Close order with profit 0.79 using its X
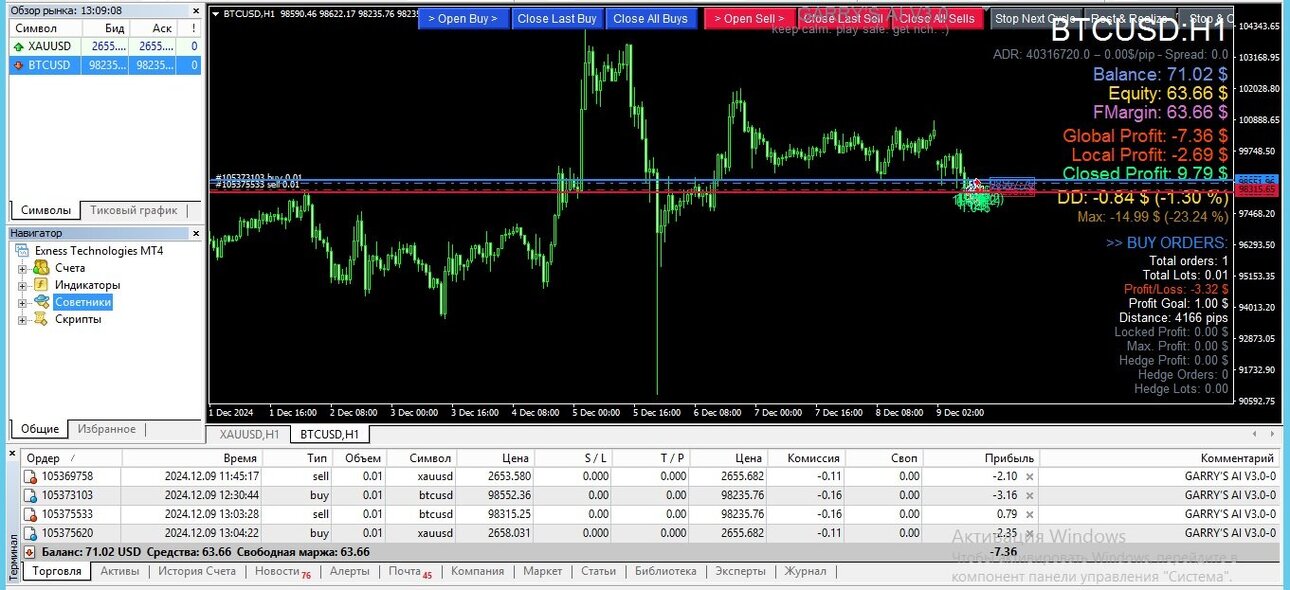Image resolution: width=1290 pixels, height=590 pixels. [1029, 514]
